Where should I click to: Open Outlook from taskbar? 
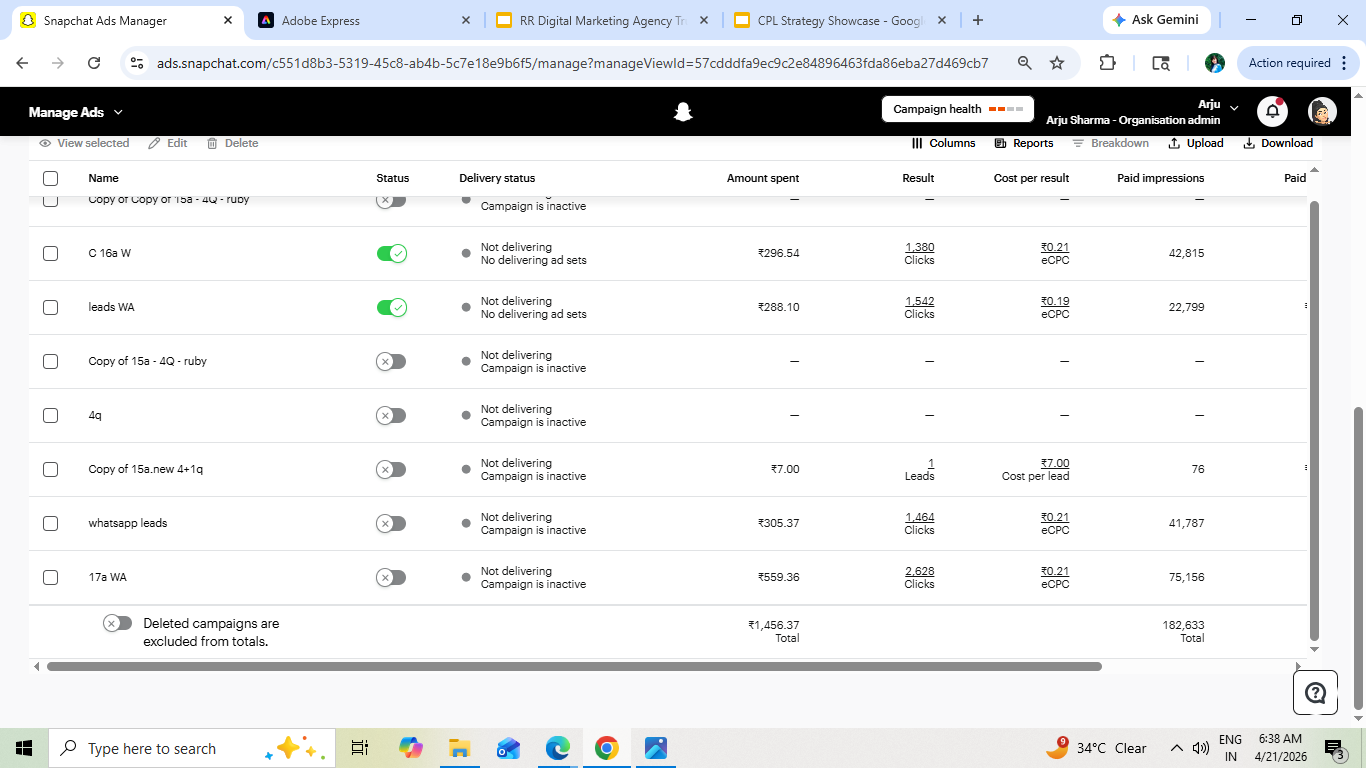508,748
